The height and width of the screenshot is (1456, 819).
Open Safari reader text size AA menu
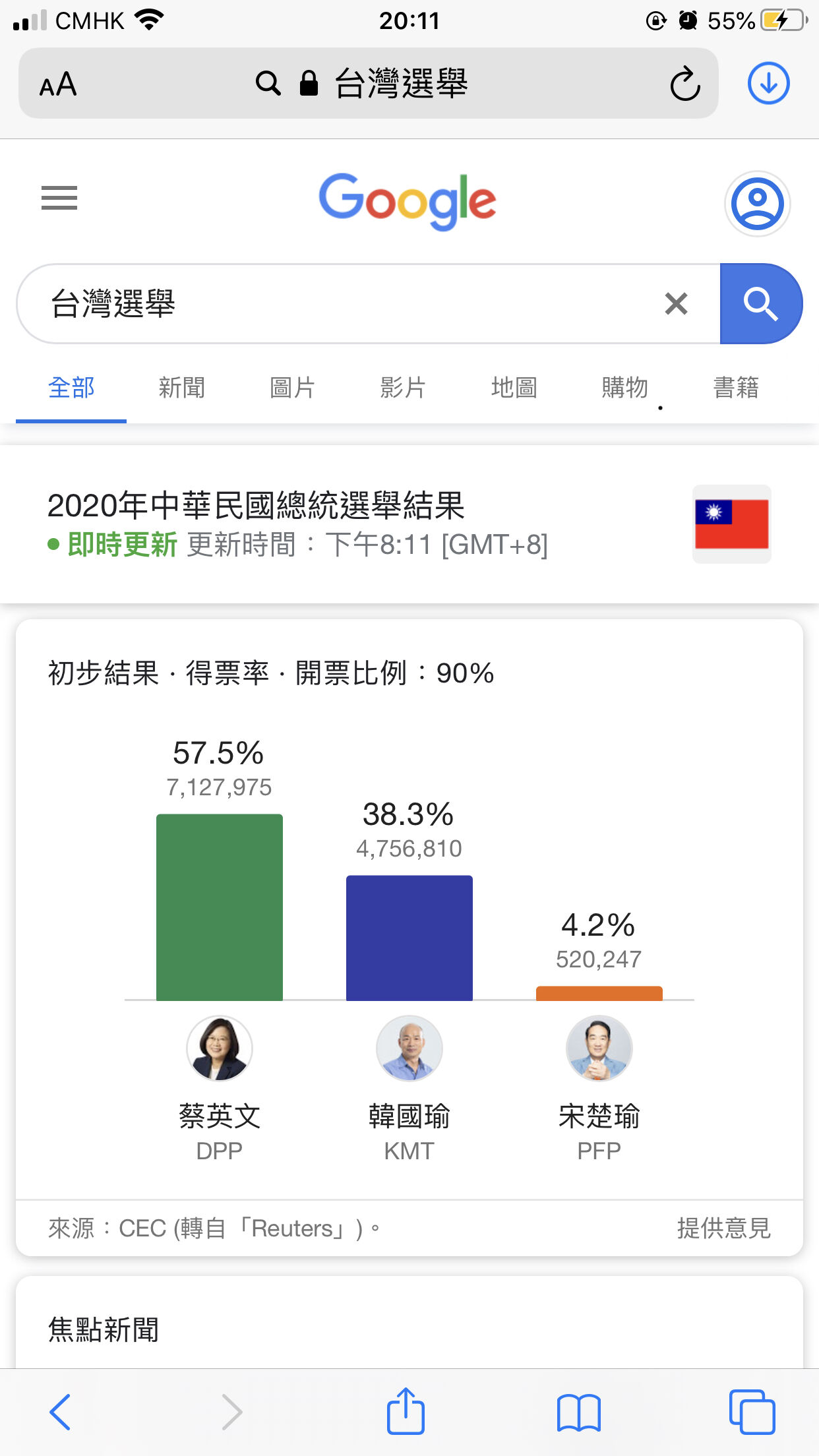pos(58,84)
